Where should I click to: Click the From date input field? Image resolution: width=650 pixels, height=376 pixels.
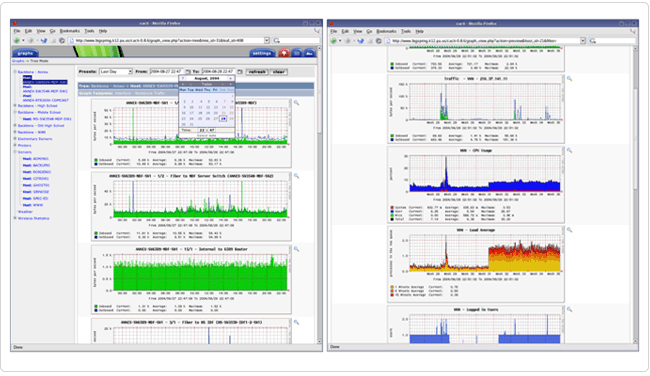(167, 72)
